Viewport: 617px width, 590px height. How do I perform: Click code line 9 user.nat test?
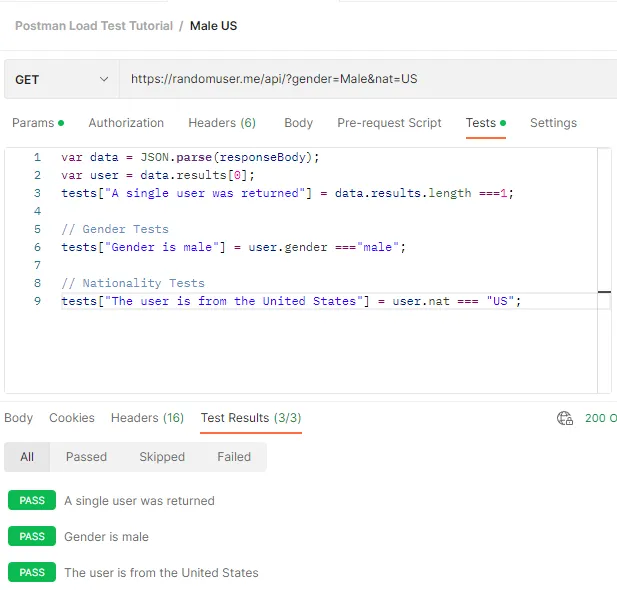coord(291,301)
